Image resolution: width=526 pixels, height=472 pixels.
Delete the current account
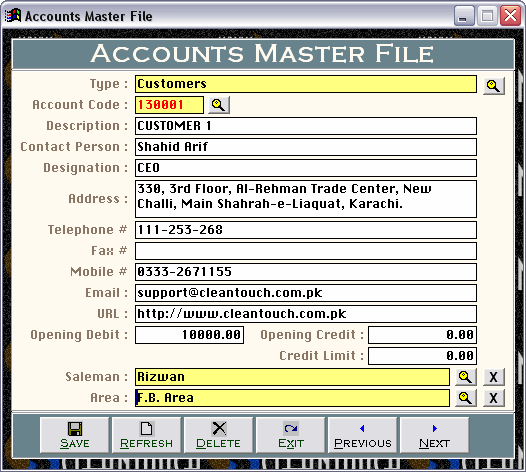pos(218,435)
